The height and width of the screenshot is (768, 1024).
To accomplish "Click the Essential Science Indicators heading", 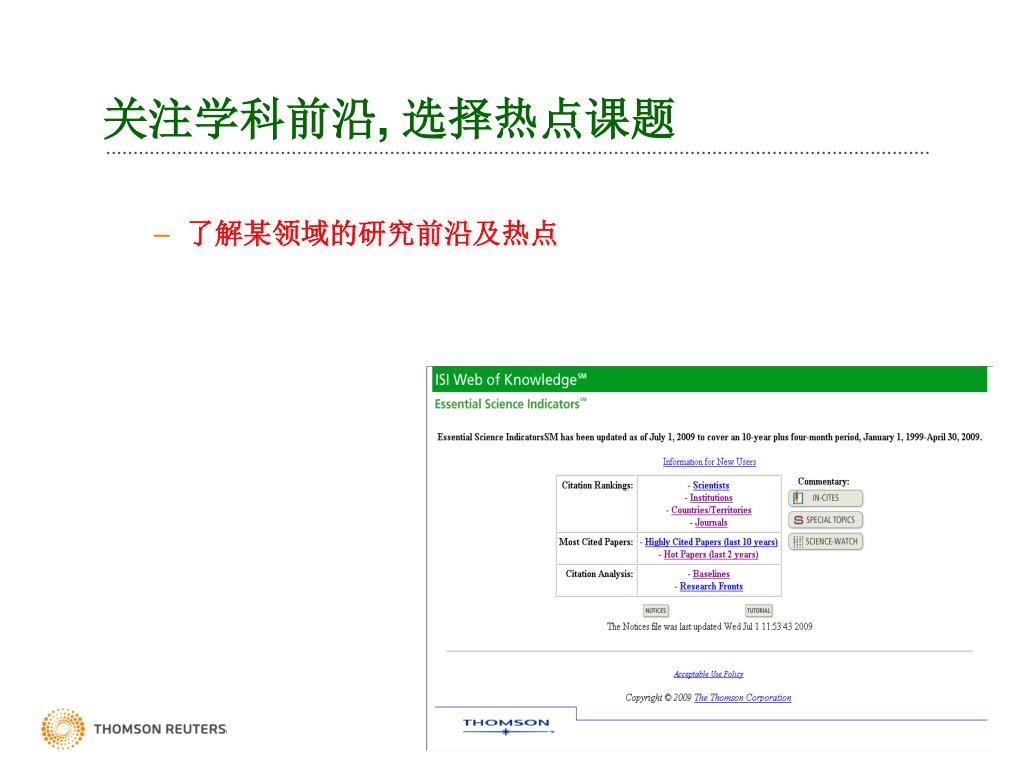I will 510,404.
